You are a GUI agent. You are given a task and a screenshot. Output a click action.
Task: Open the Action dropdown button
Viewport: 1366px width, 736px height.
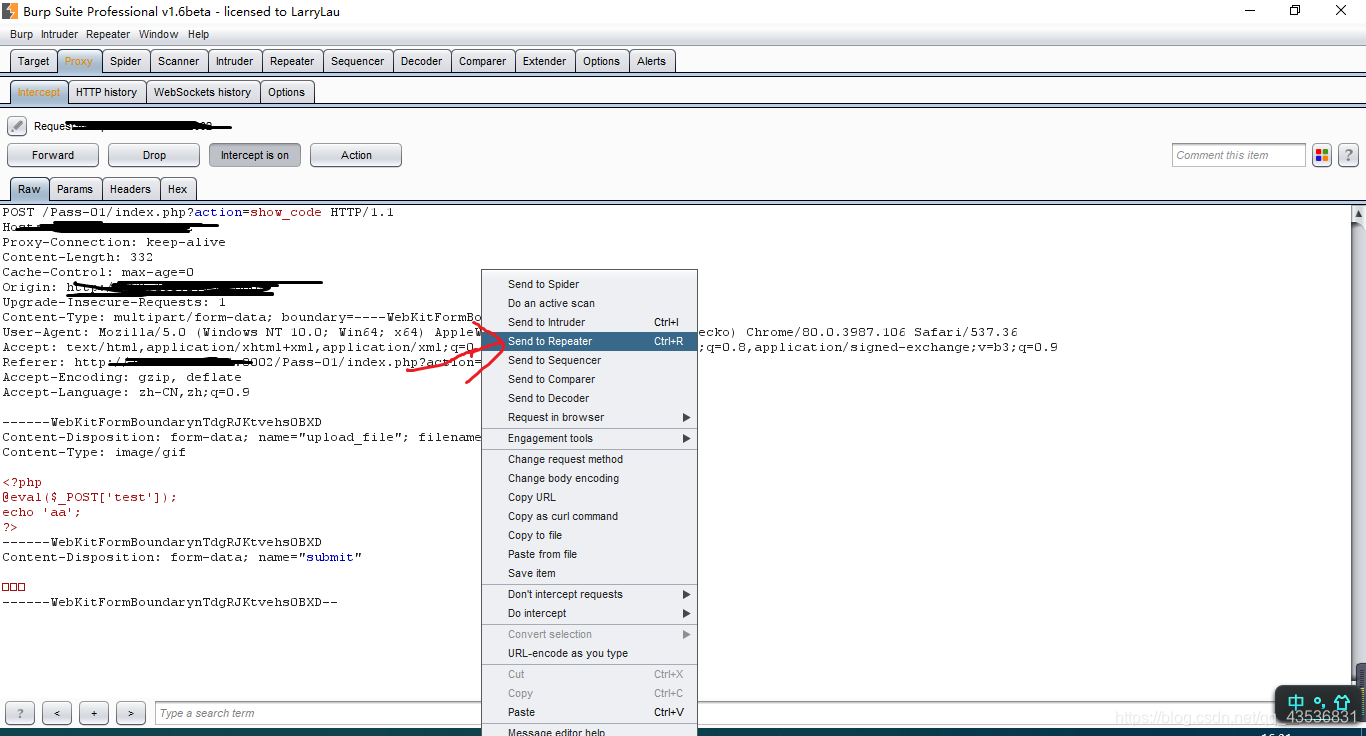(x=356, y=155)
